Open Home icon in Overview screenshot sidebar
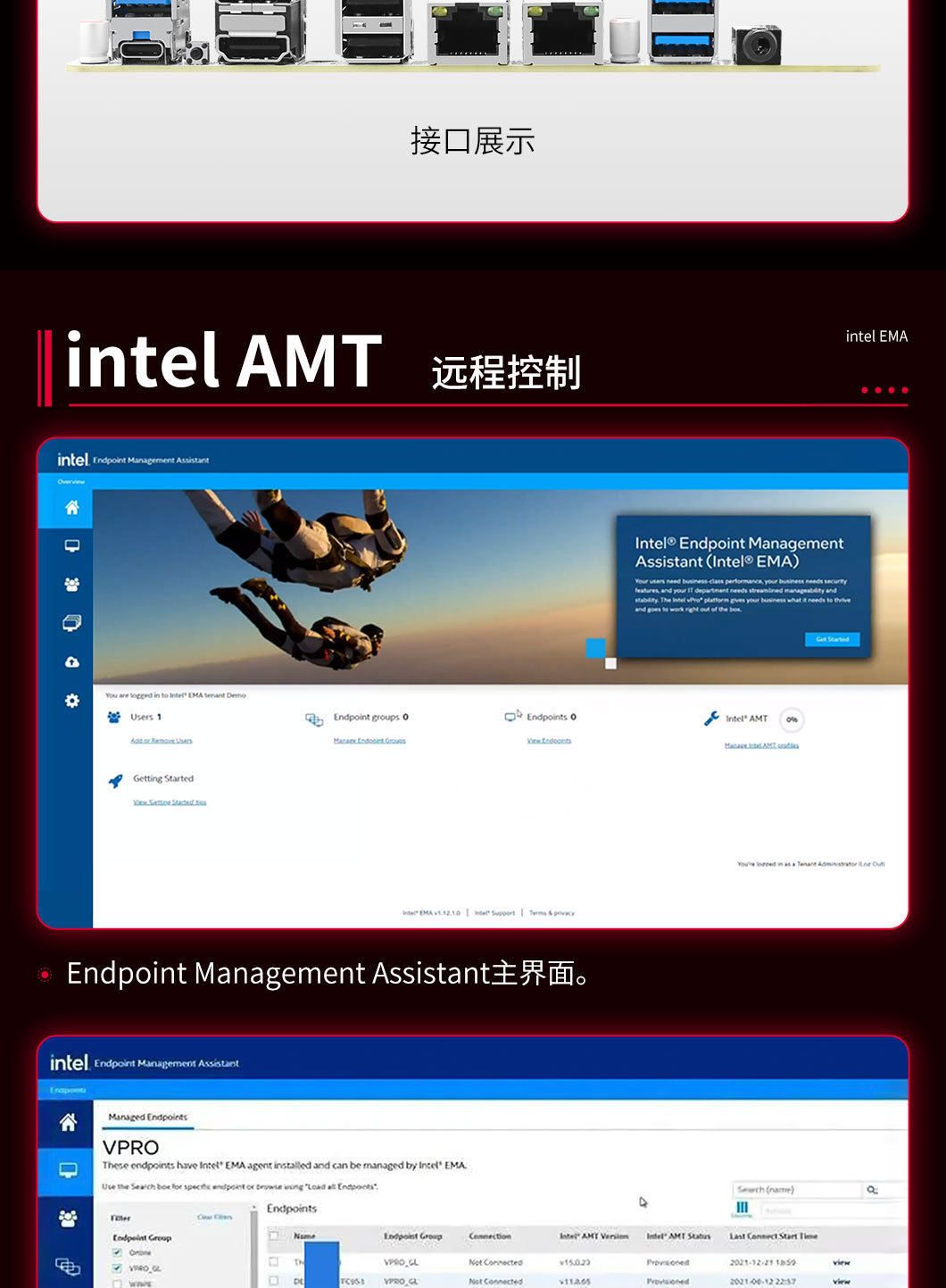 point(72,508)
